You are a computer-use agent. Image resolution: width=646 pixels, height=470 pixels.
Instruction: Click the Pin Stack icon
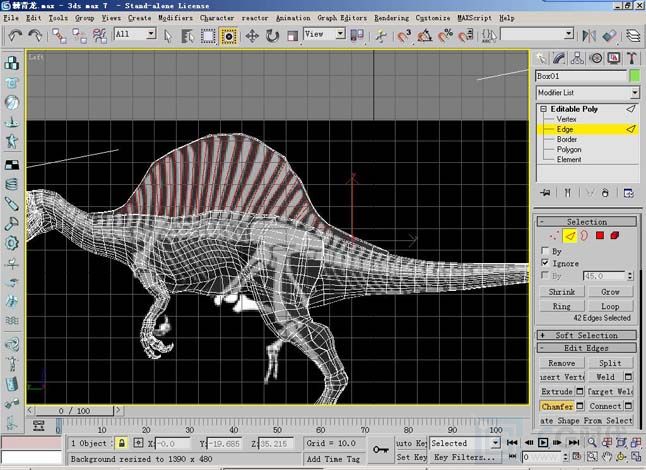(545, 193)
